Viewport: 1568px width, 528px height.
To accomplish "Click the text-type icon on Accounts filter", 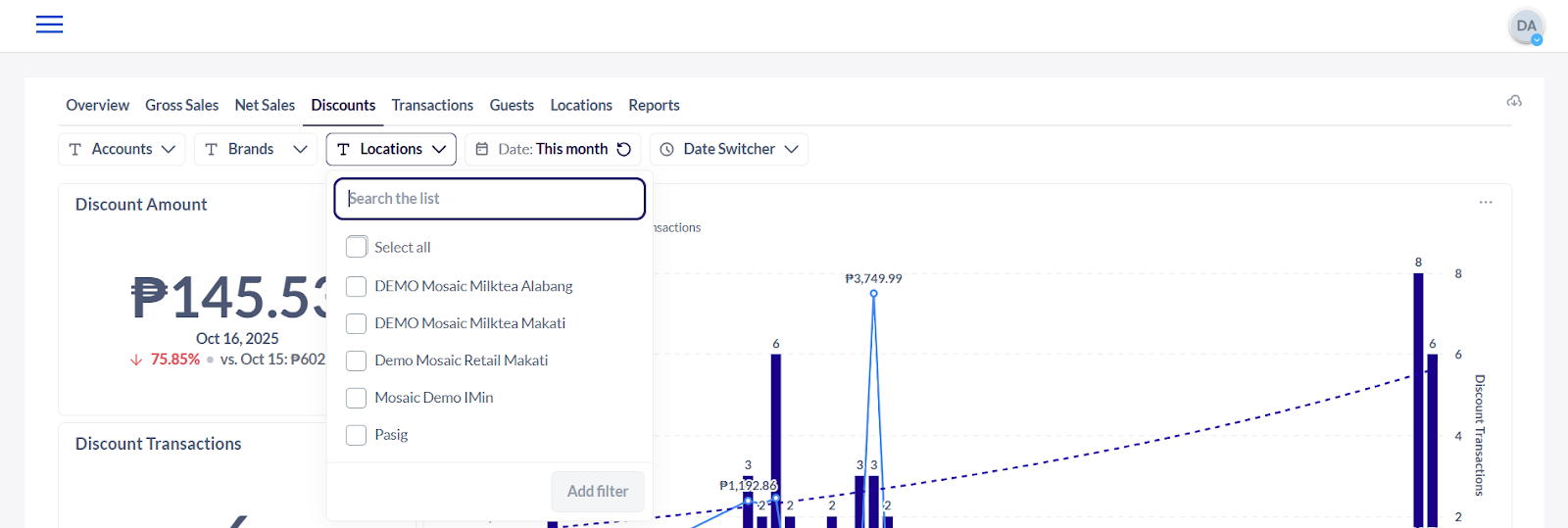I will coord(75,149).
